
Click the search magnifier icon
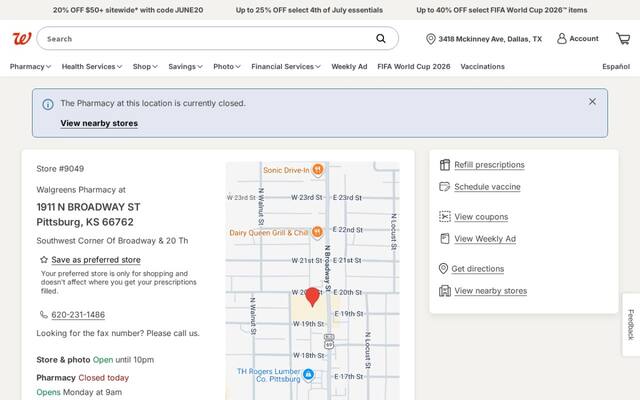(380, 38)
